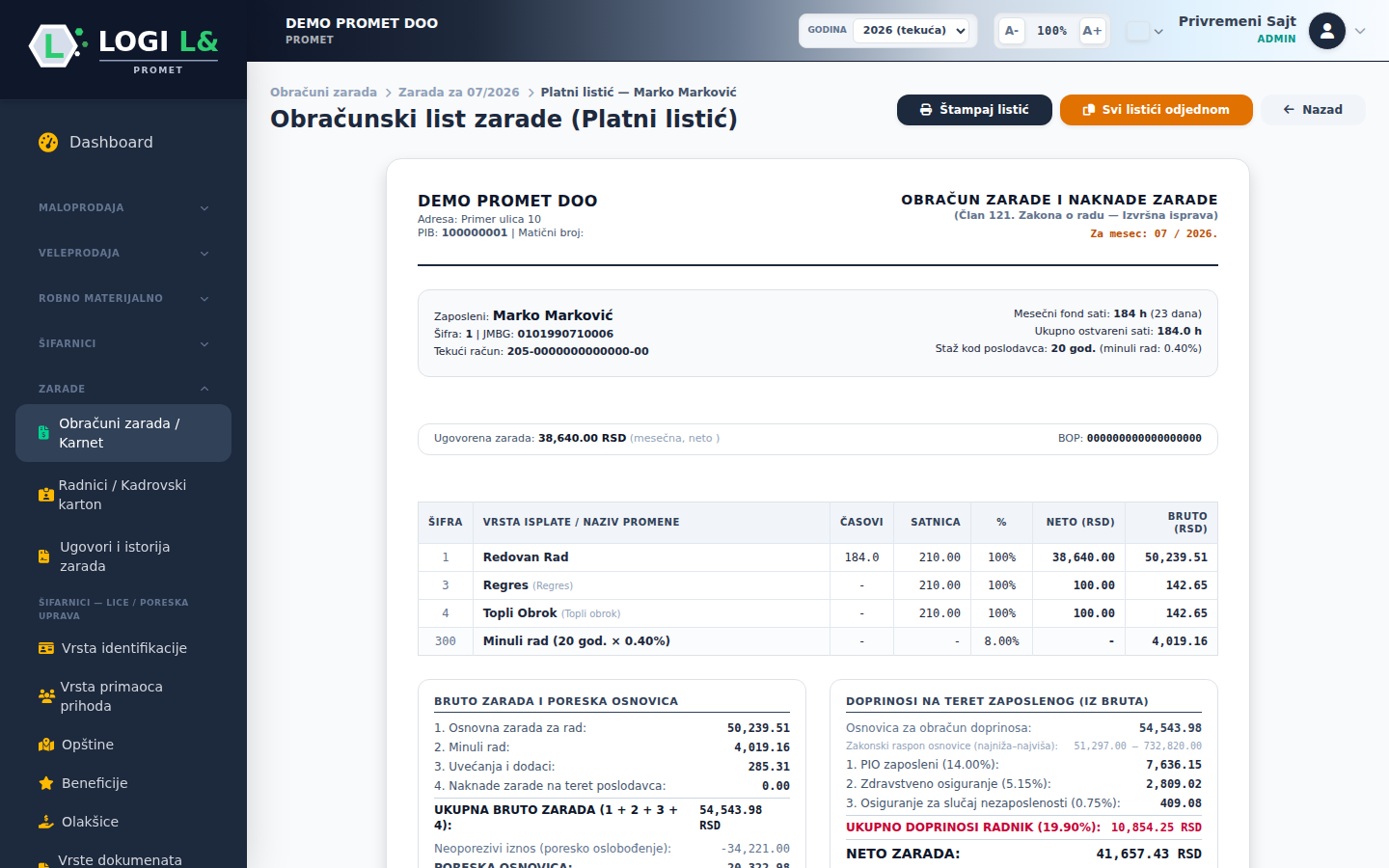Select the Minuli rad row name
This screenshot has height=868, width=1389.
coord(577,641)
